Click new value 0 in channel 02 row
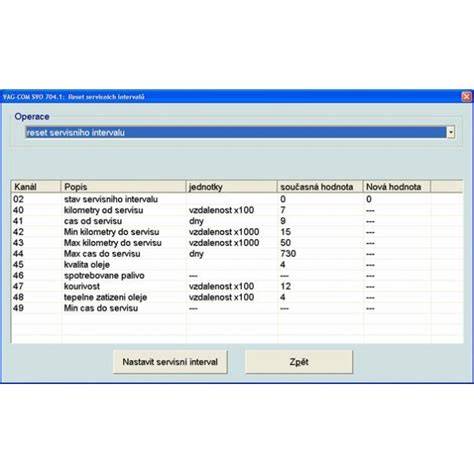This screenshot has height=474, width=474. point(369,199)
